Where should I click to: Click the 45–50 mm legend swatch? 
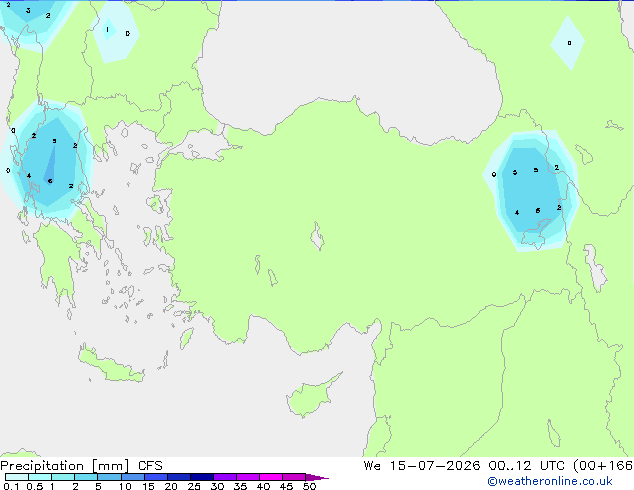[x=294, y=477]
